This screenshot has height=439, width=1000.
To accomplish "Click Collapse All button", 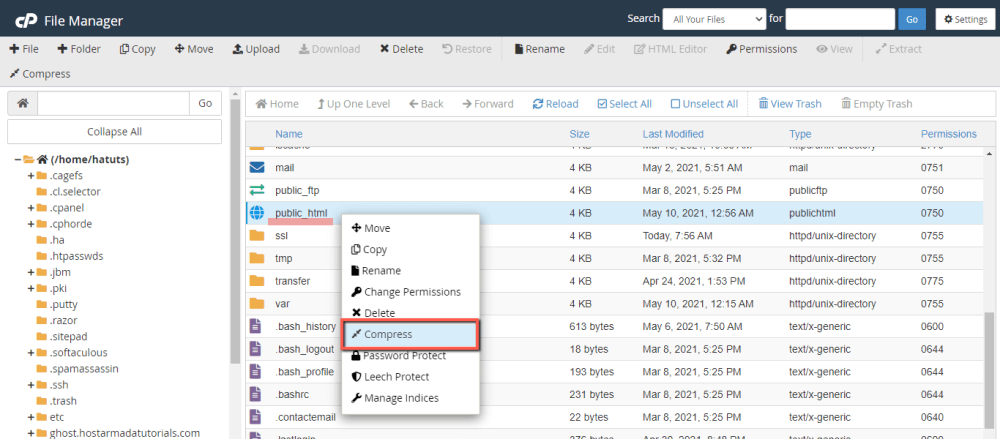I will click(114, 131).
